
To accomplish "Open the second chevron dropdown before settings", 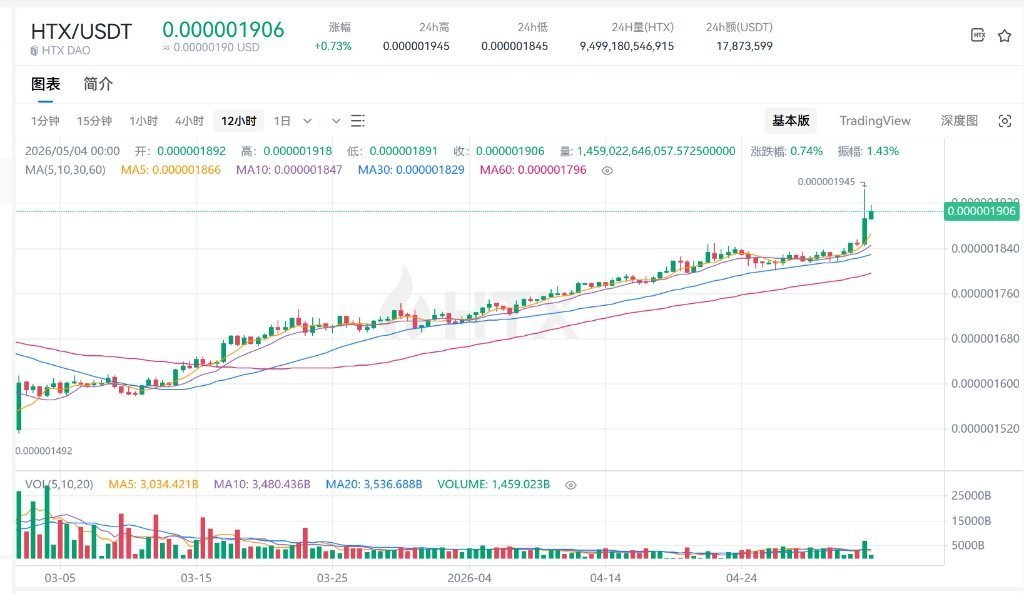I will 336,121.
